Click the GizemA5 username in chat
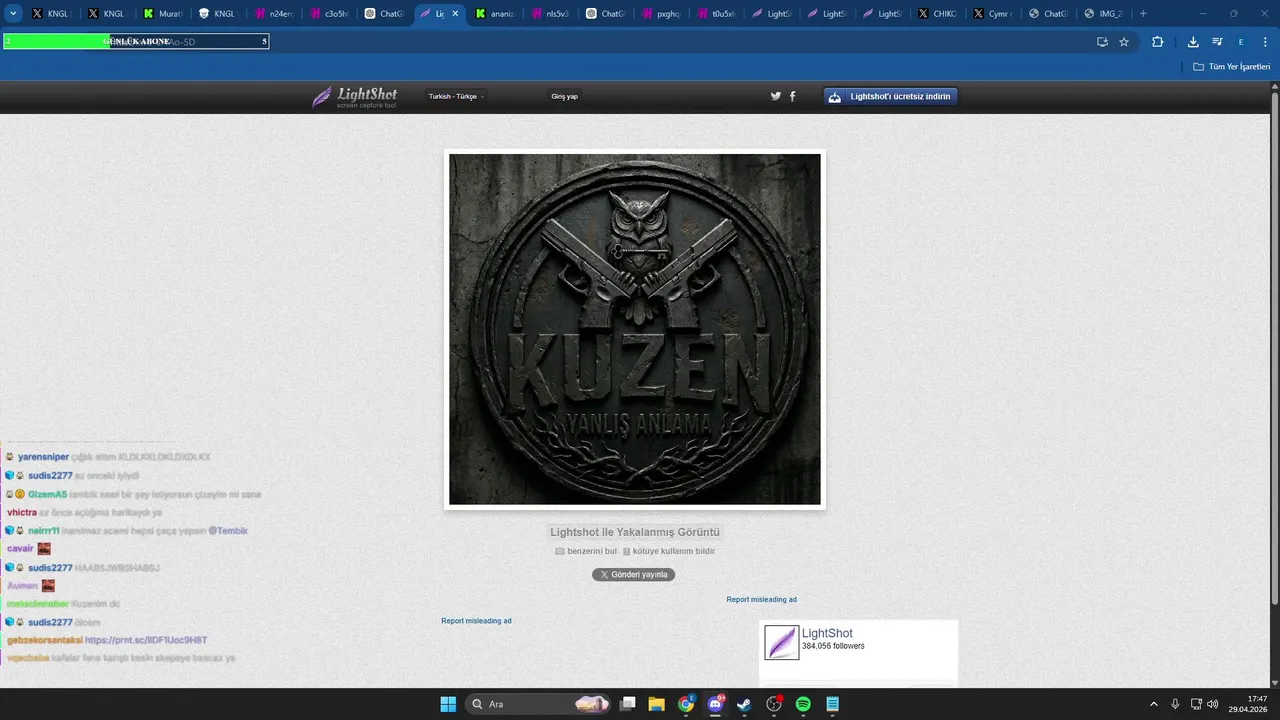 click(47, 494)
